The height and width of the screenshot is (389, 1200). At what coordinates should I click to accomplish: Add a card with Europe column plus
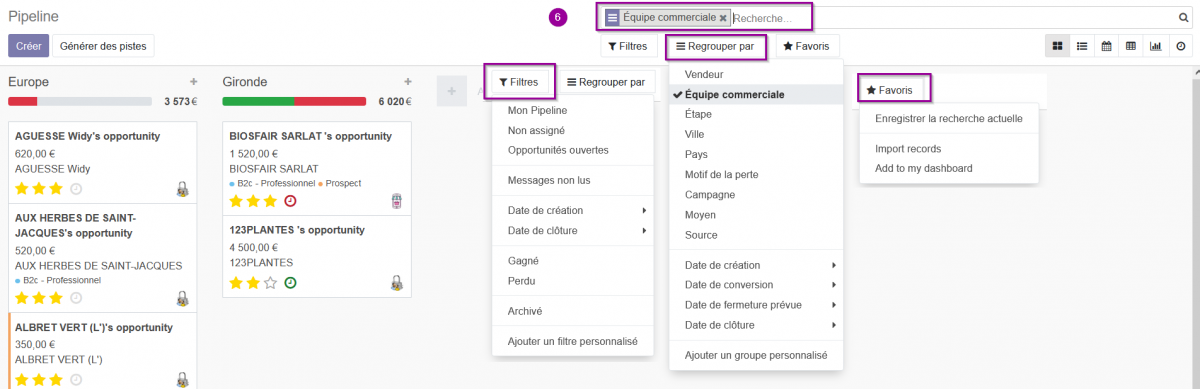[x=194, y=82]
